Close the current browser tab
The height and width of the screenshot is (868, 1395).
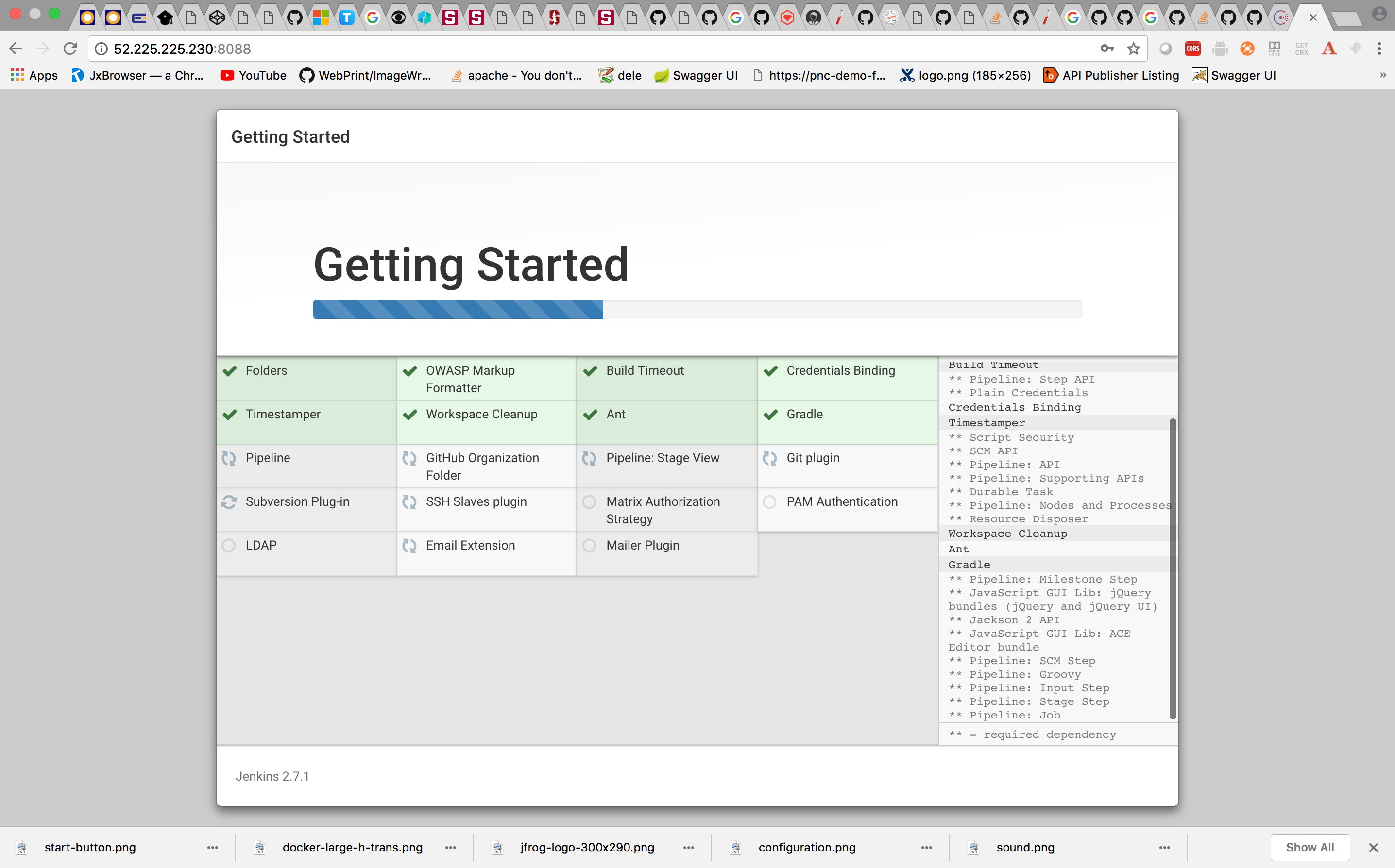point(1313,18)
